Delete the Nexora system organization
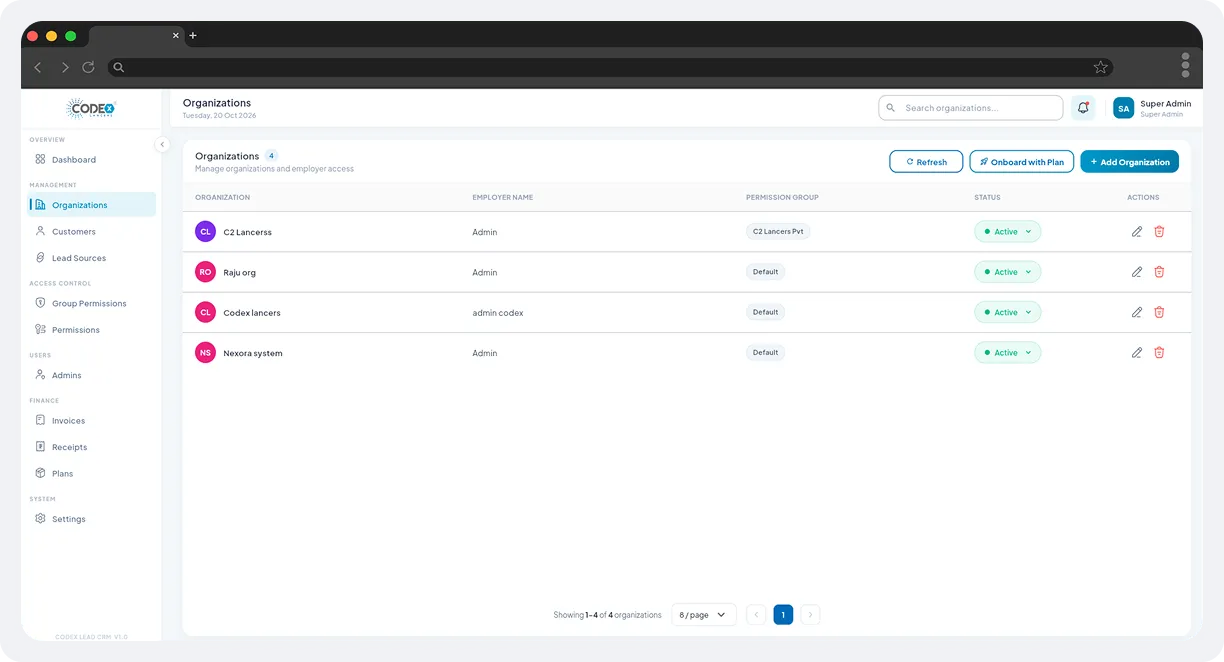 pyautogui.click(x=1159, y=353)
